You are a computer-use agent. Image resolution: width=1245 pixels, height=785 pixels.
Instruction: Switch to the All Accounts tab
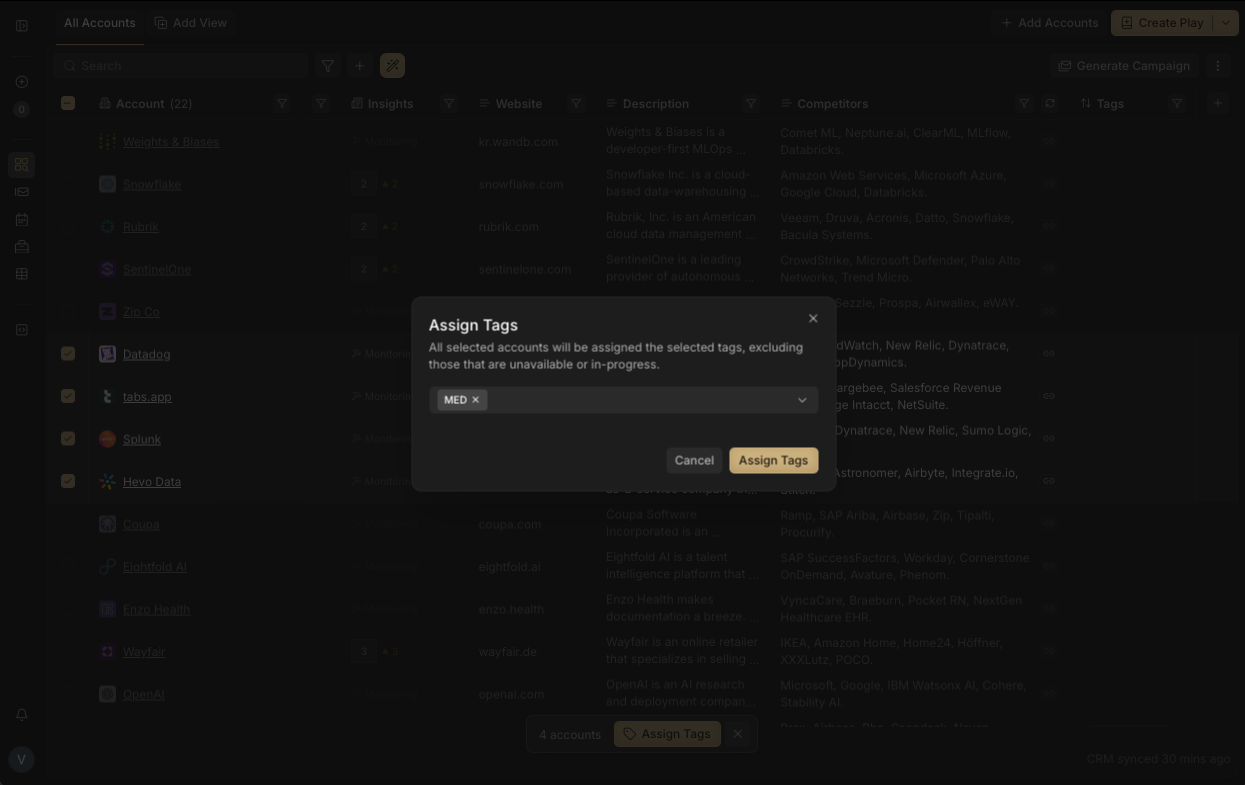(x=99, y=23)
